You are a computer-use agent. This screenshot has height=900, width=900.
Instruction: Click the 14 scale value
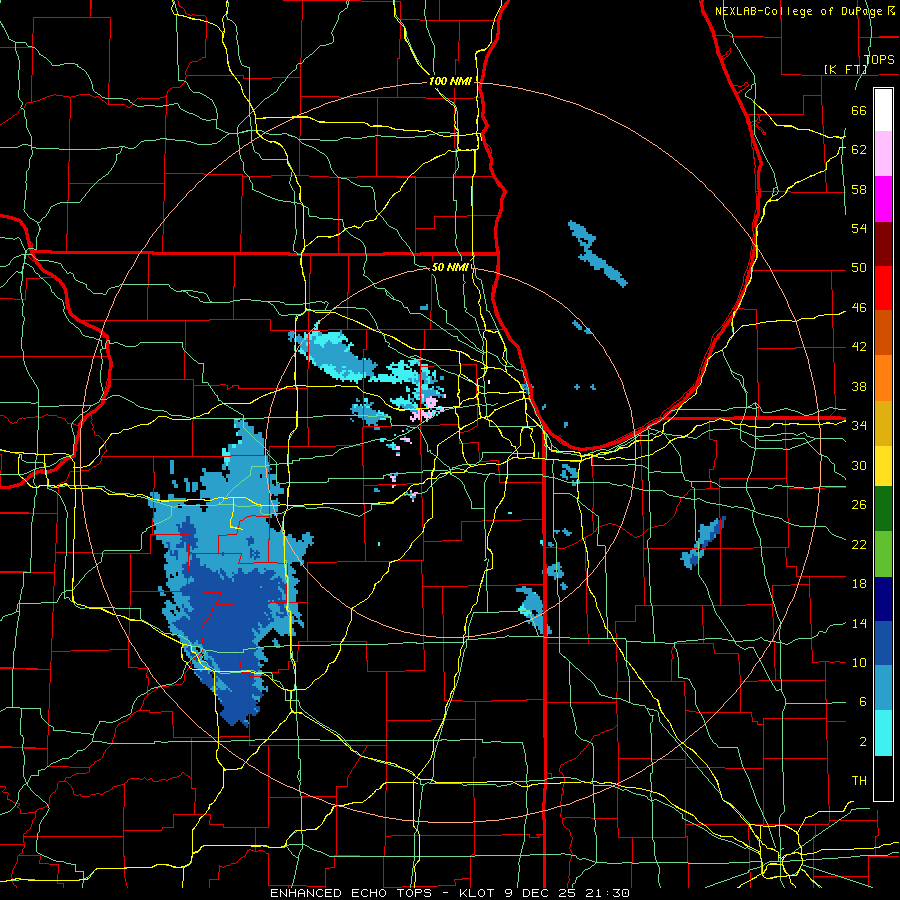click(859, 623)
